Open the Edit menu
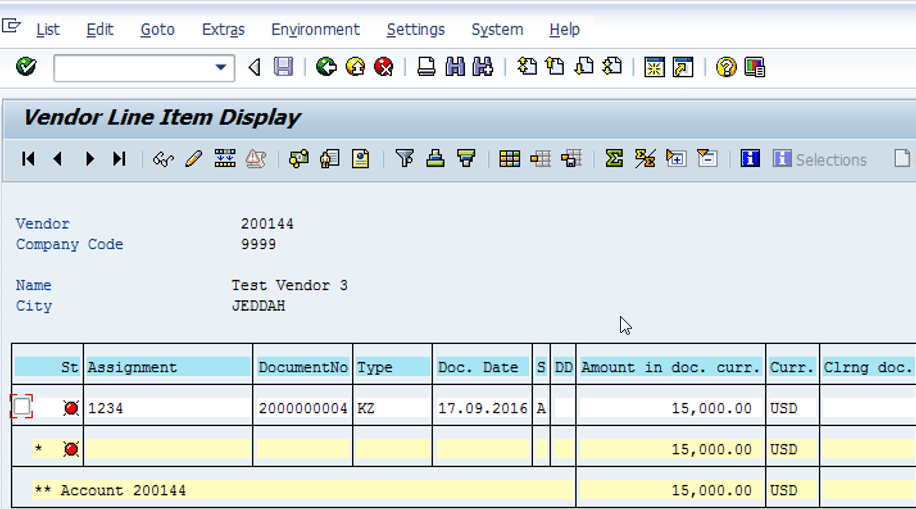The width and height of the screenshot is (916, 509). click(x=100, y=29)
